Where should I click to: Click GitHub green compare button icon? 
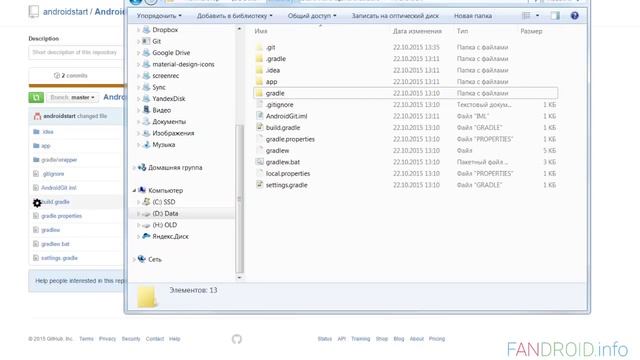36,97
